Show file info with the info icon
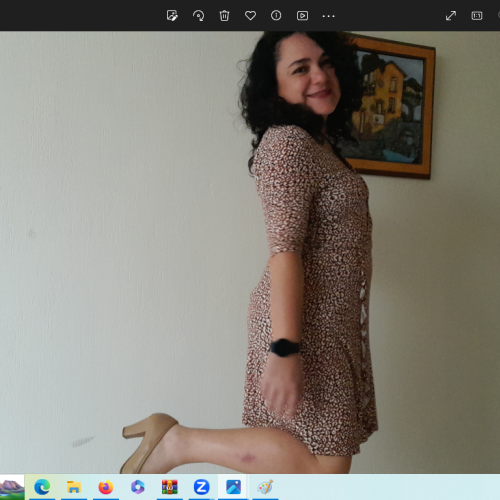The image size is (500, 500). coord(276,15)
